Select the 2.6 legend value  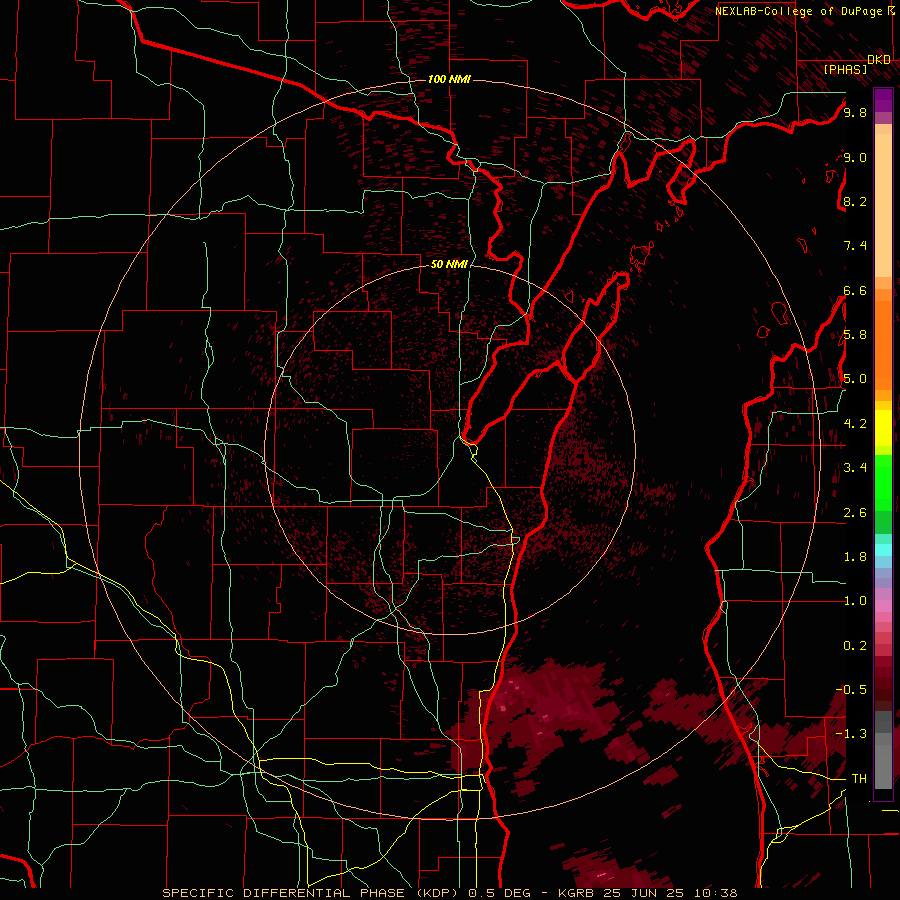point(855,513)
